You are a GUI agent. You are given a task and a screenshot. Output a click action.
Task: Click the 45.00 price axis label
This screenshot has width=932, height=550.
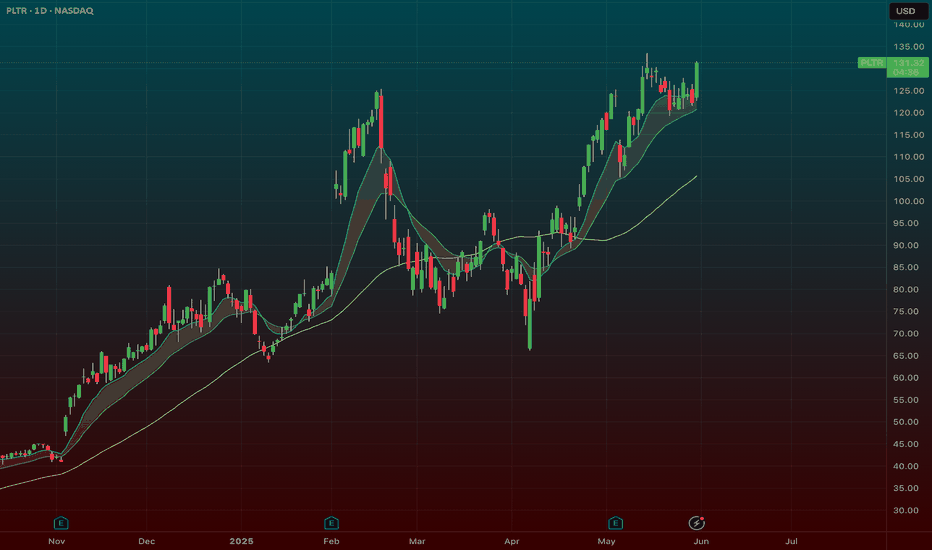point(906,444)
